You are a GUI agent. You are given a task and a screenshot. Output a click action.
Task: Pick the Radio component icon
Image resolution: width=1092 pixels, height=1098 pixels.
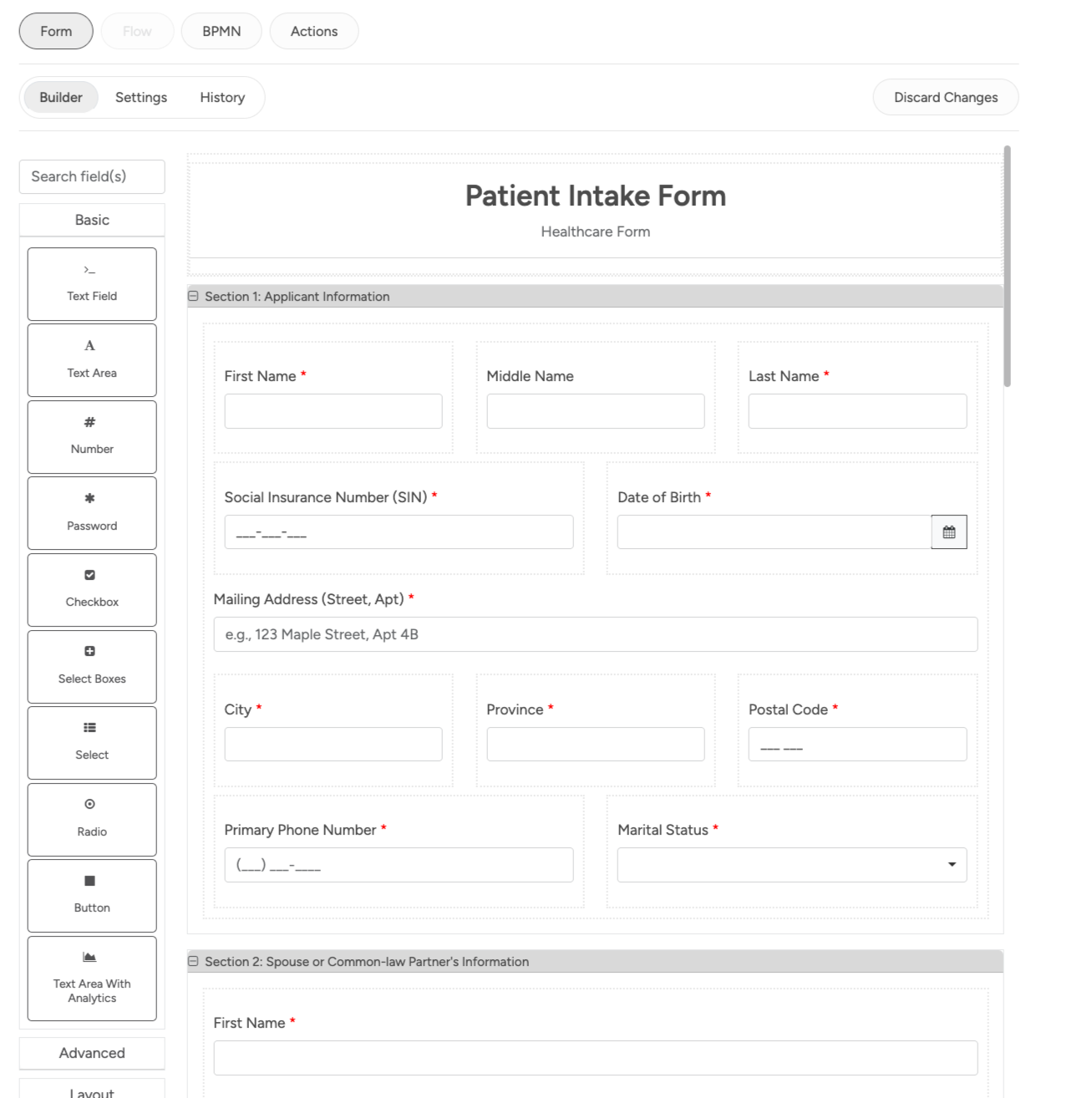[89, 805]
